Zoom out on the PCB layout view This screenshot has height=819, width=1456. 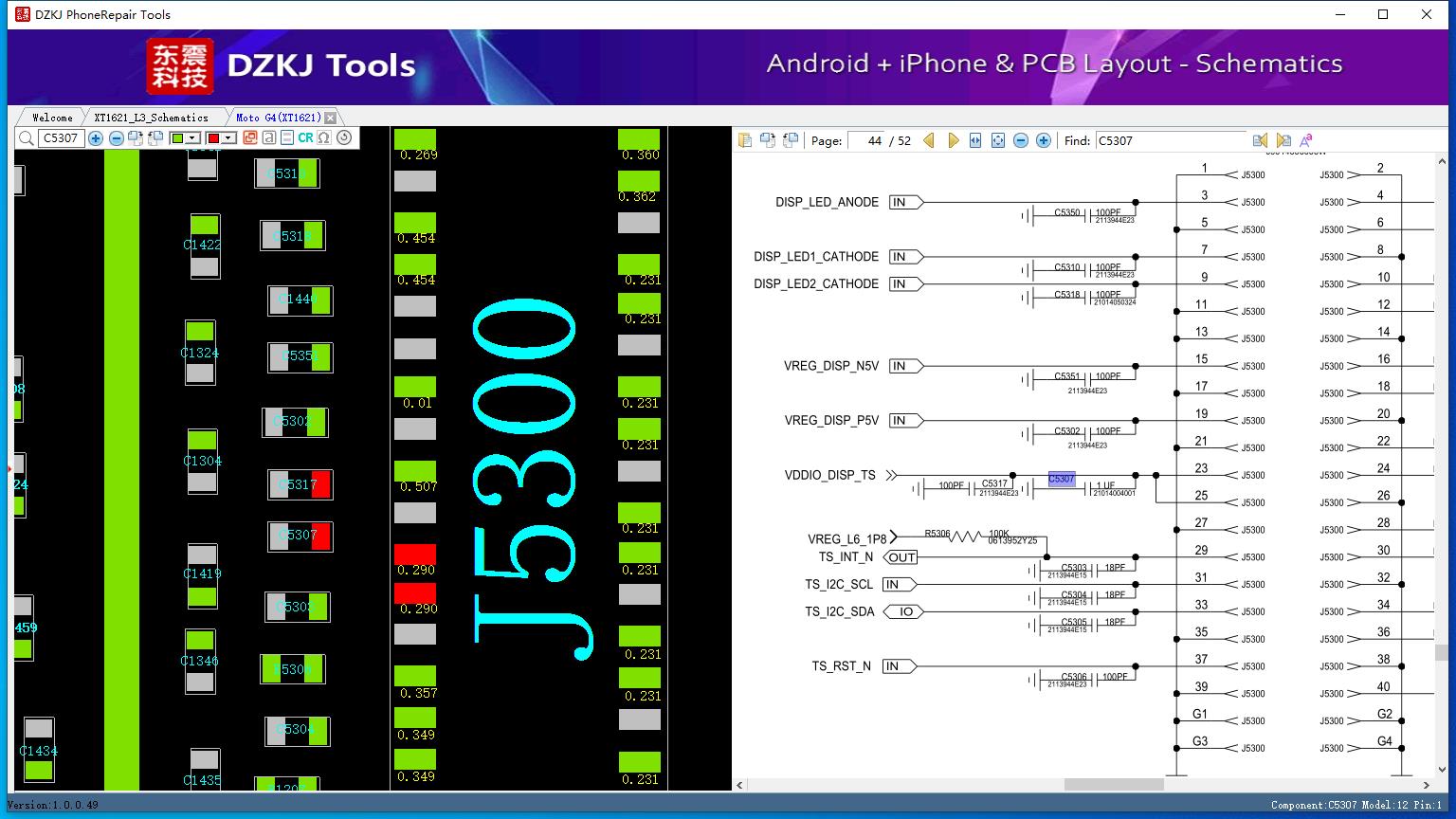click(x=117, y=138)
